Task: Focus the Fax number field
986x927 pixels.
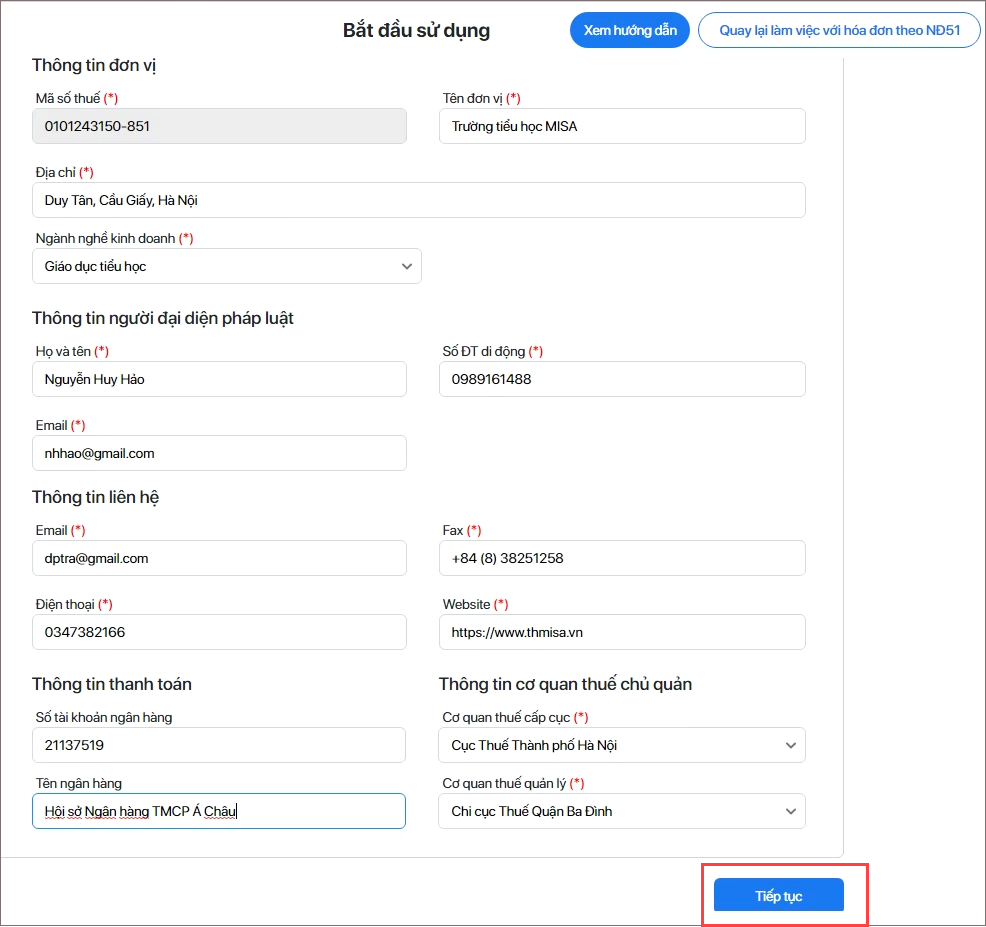Action: tap(621, 558)
